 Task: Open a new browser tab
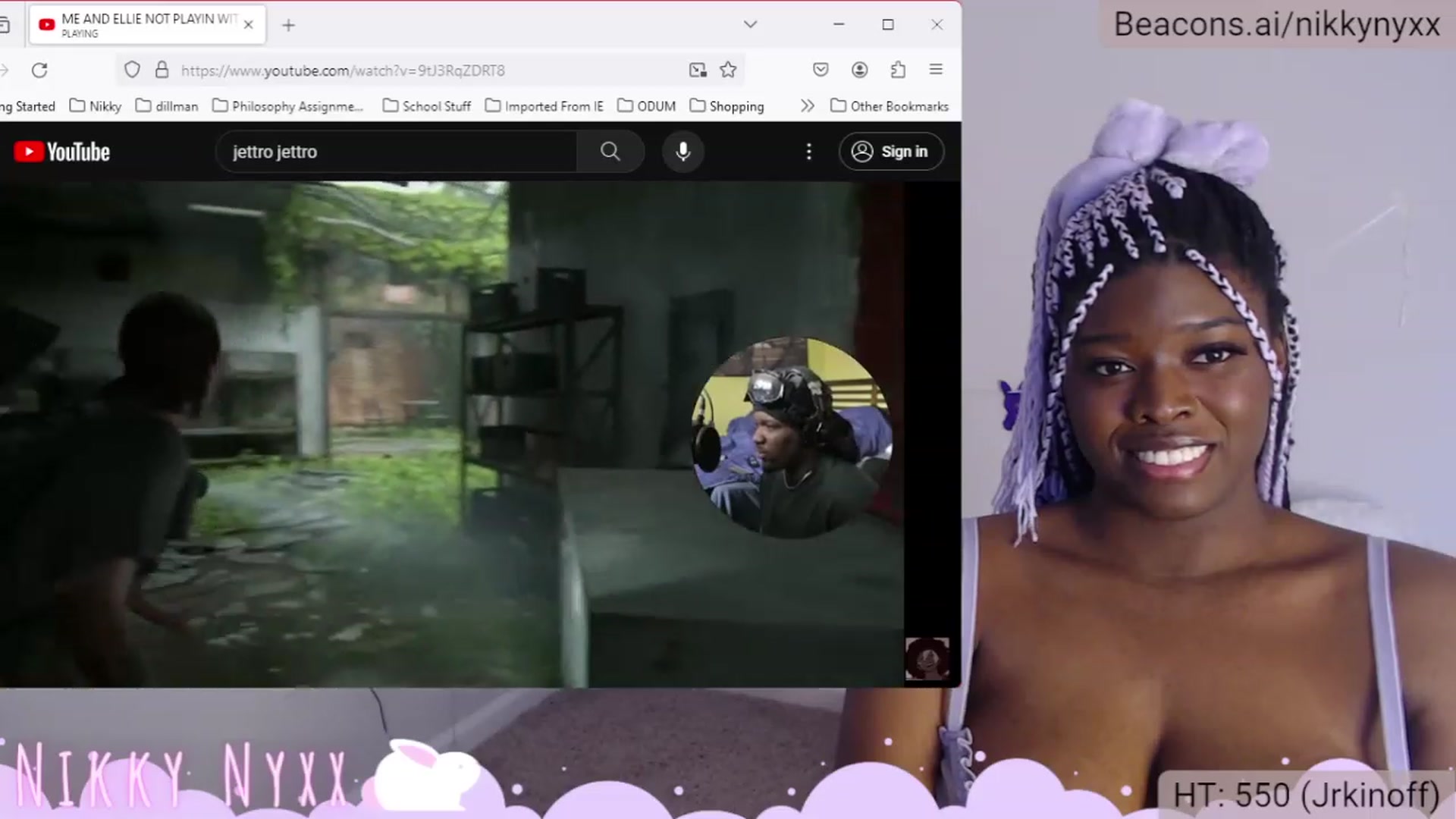click(x=288, y=25)
